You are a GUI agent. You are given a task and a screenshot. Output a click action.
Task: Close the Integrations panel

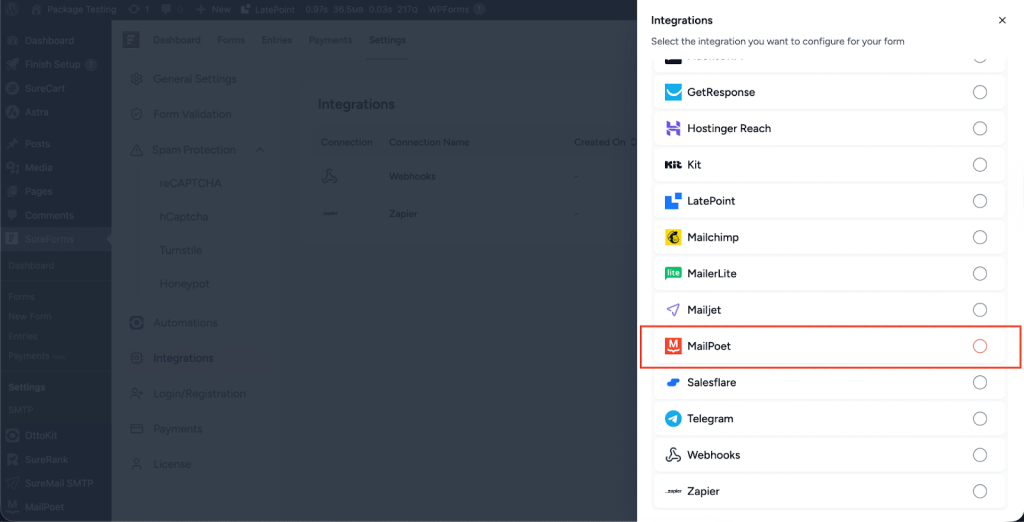1002,20
